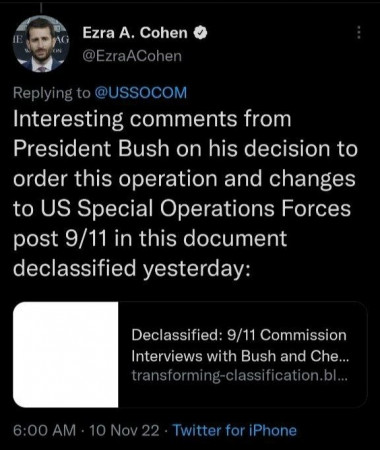Click the 'post 9/11 in this document' line
380x450 pixels.
[150, 238]
